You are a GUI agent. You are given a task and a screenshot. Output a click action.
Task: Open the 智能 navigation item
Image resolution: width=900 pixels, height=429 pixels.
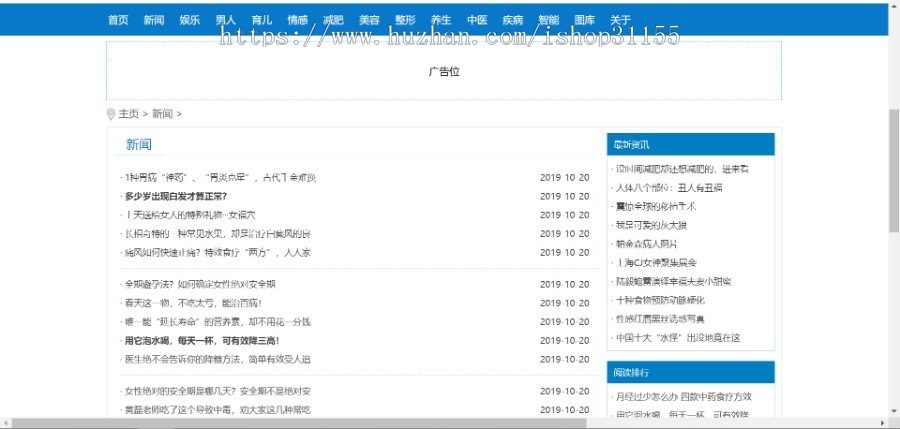click(549, 20)
